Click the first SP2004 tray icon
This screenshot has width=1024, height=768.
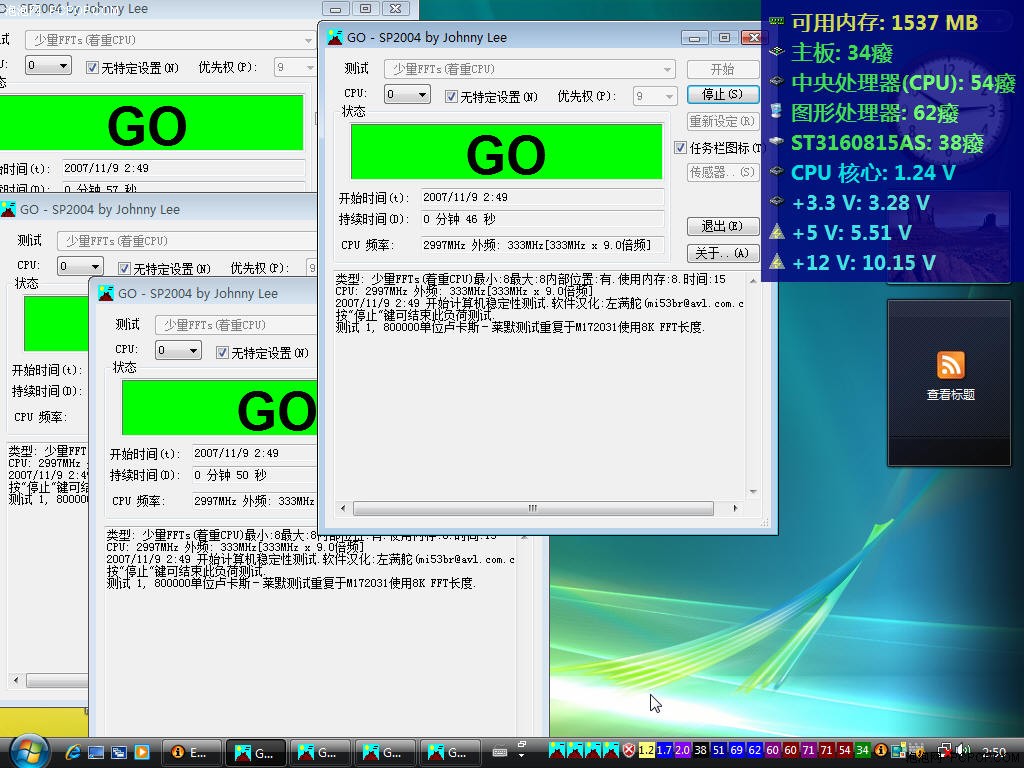pos(556,750)
